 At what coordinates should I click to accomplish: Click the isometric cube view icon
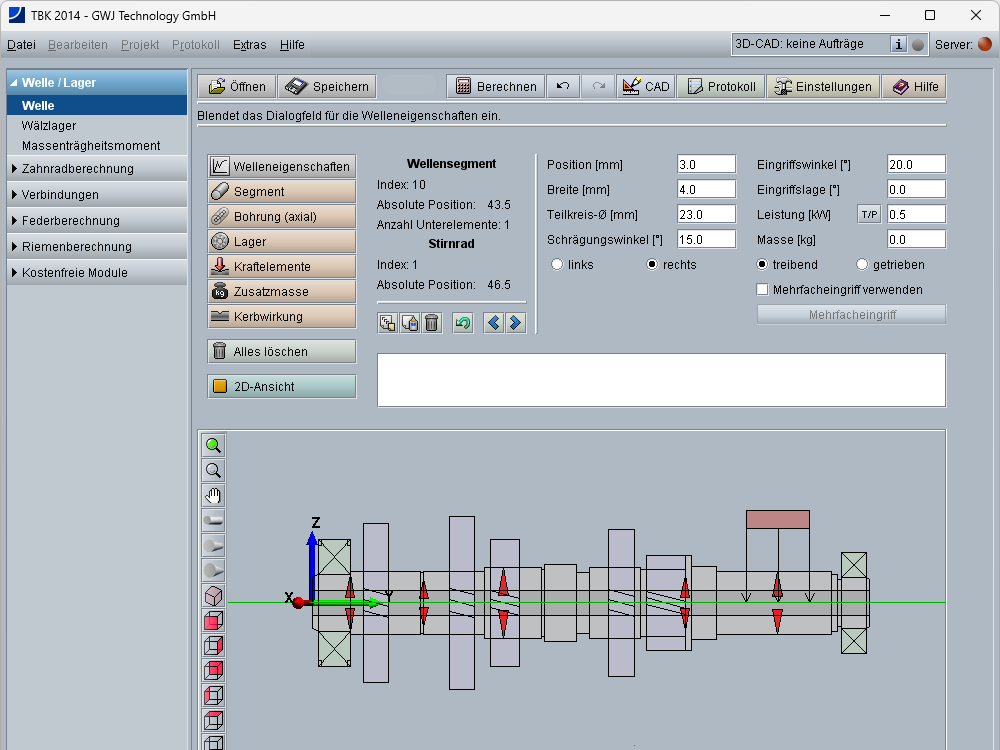coord(213,596)
